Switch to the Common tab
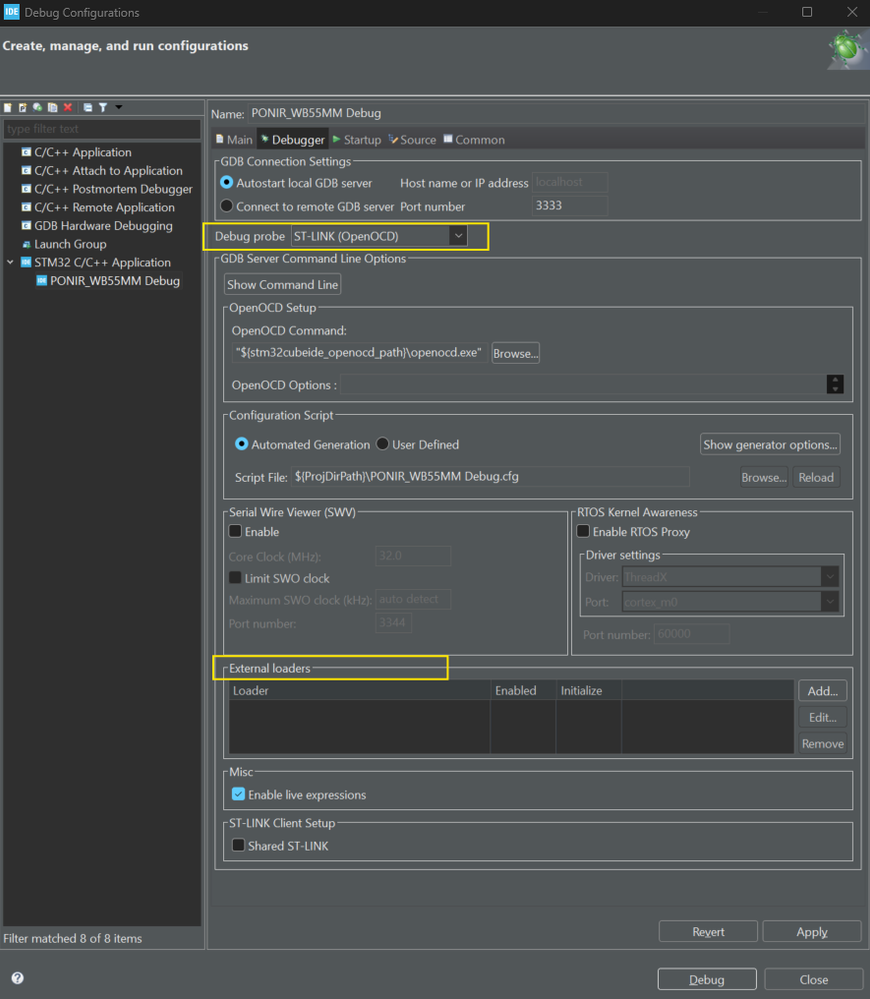This screenshot has height=999, width=870. pos(473,140)
